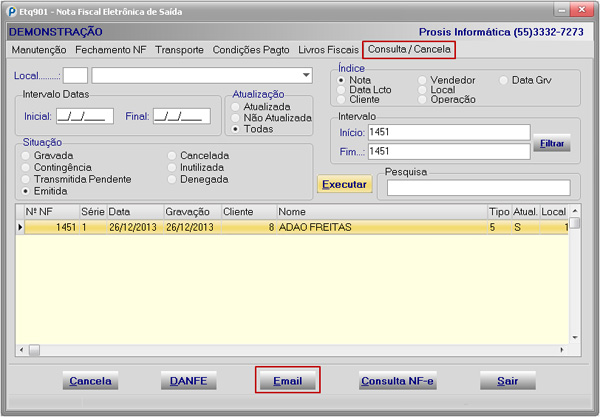Viewport: 600px width, 417px height.
Task: Click the horizontal scrollbar thumb
Action: (34, 350)
